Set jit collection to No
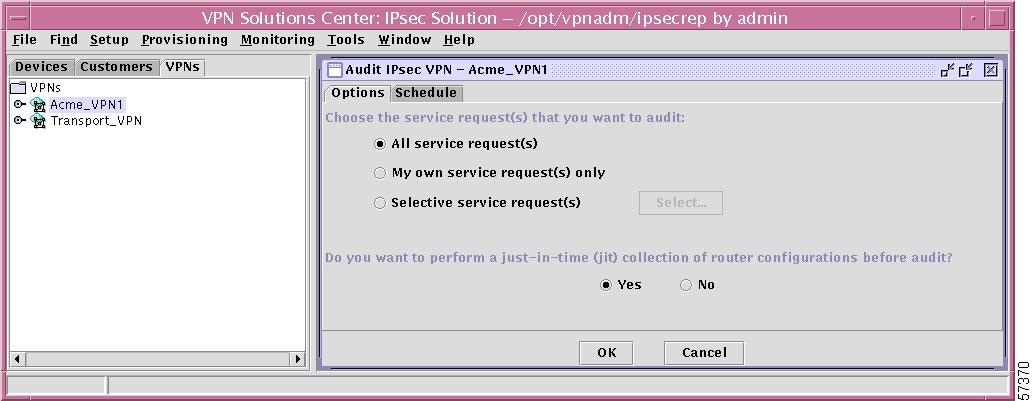Screen dimensions: 1033x401 tap(686, 285)
